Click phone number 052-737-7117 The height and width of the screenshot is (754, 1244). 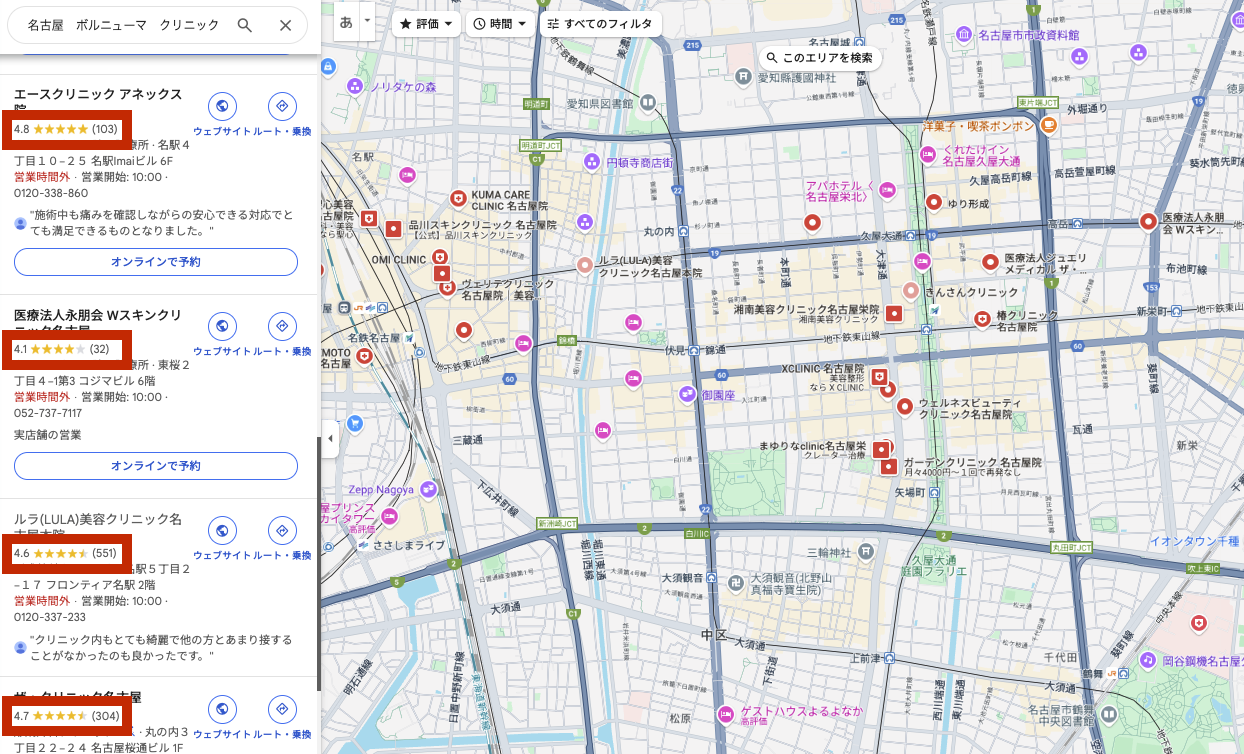(48, 413)
